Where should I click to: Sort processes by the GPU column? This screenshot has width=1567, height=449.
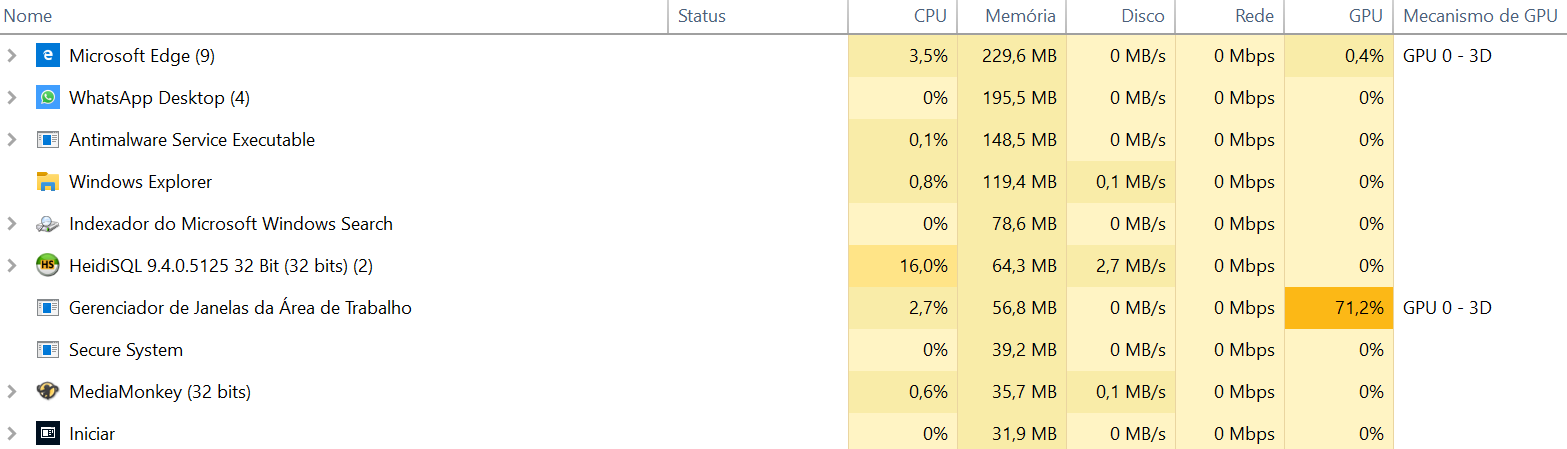click(x=1365, y=16)
